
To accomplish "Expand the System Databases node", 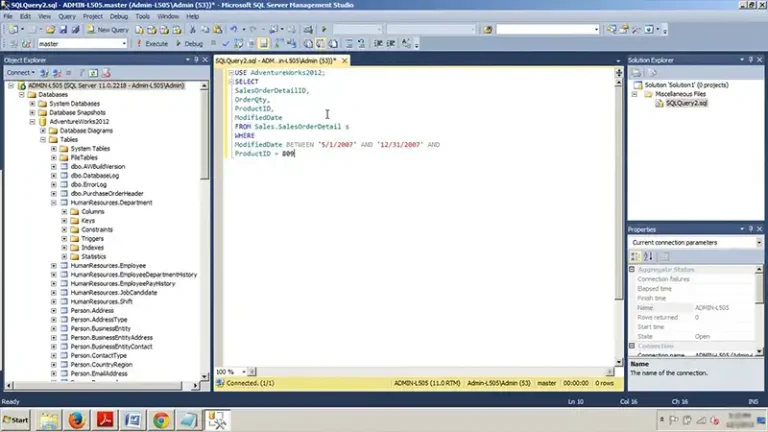I will pyautogui.click(x=32, y=104).
